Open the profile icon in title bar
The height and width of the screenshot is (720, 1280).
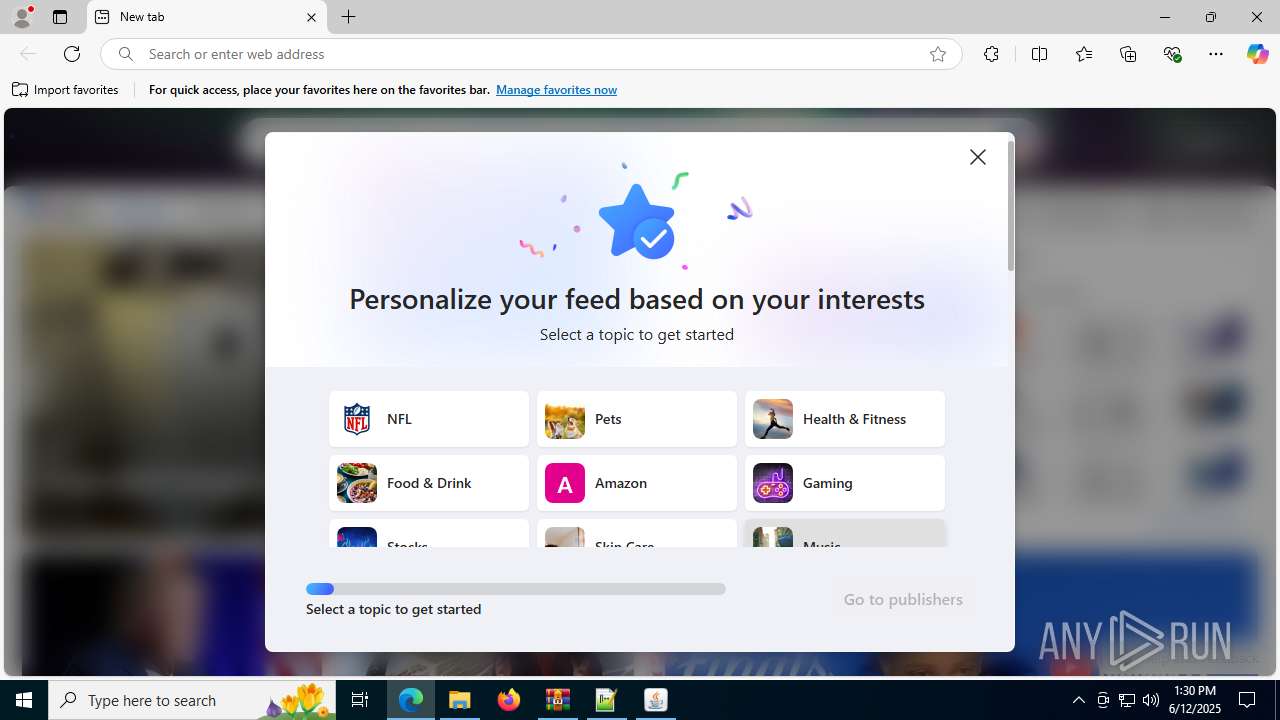coord(22,17)
